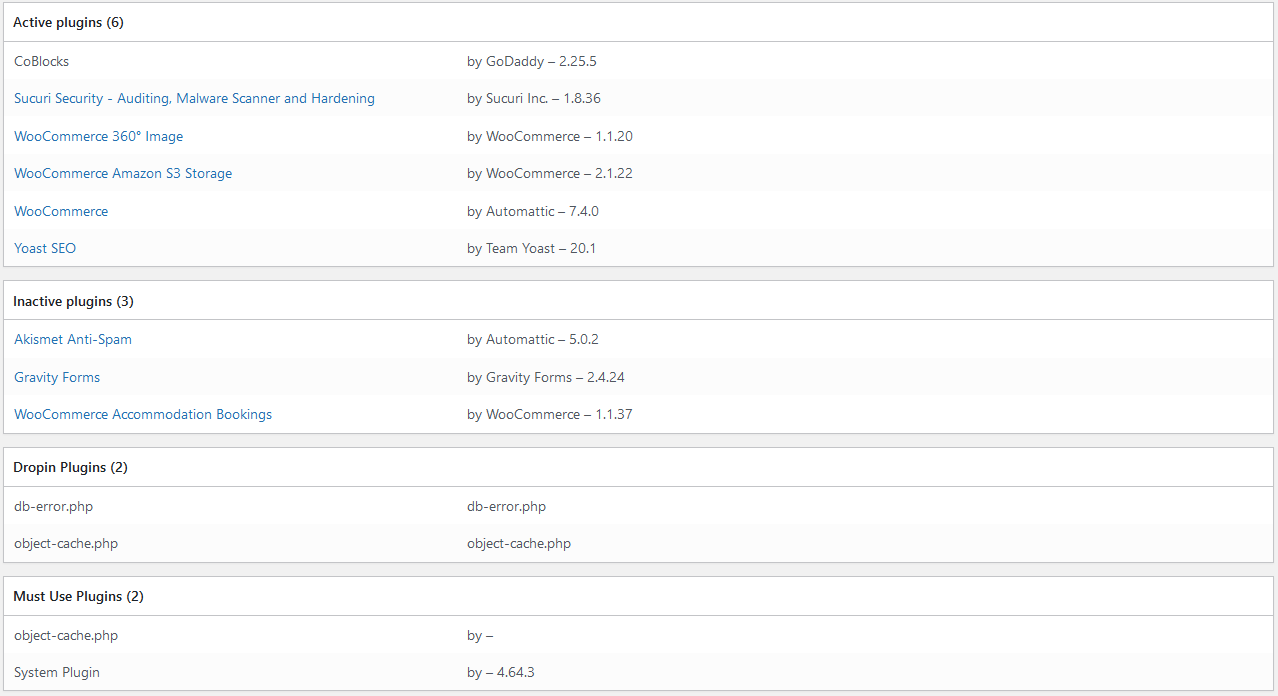Image resolution: width=1278 pixels, height=696 pixels.
Task: Select the System Plugin name
Action: [57, 672]
